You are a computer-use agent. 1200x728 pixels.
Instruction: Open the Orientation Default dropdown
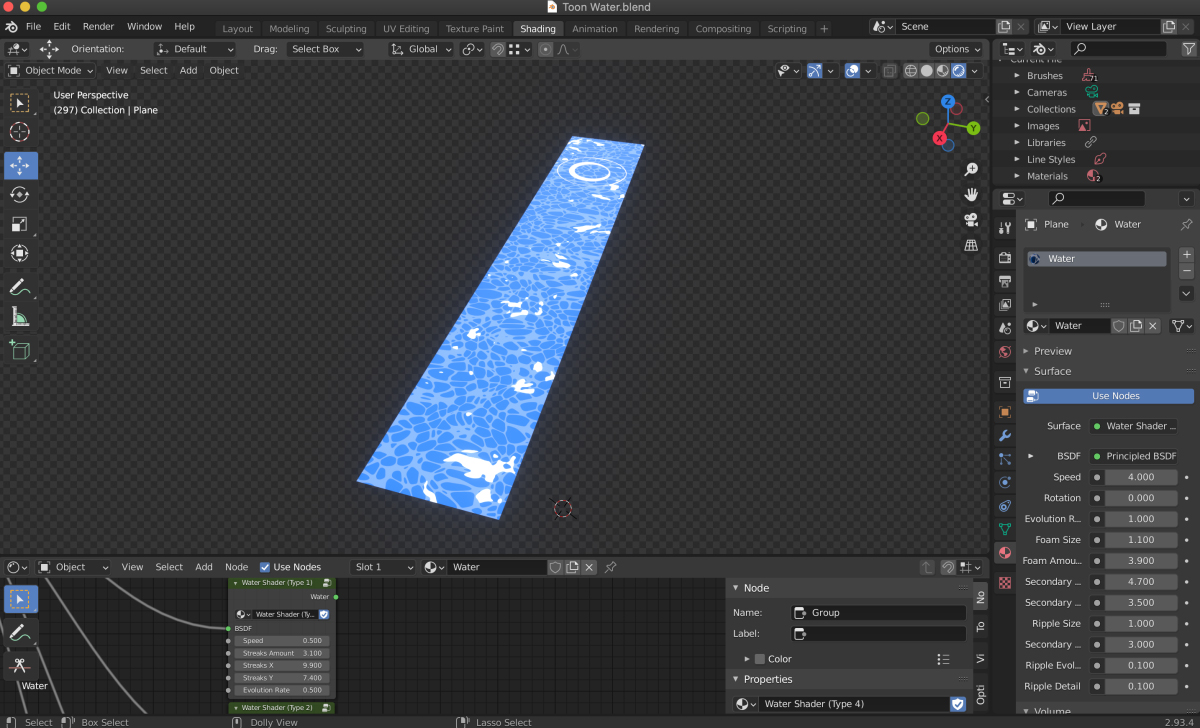tap(196, 49)
